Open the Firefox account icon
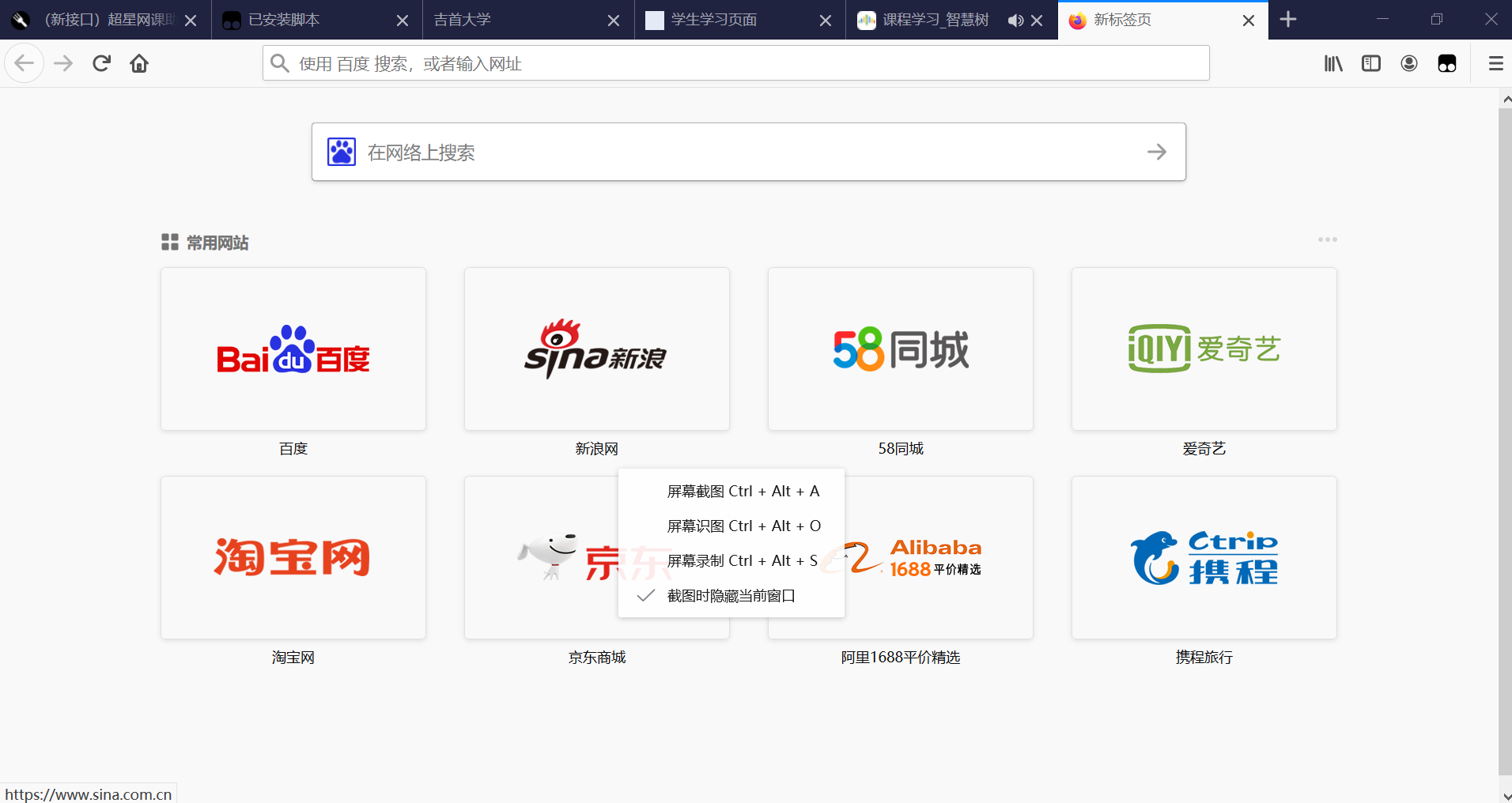Viewport: 1512px width, 803px height. 1409,63
